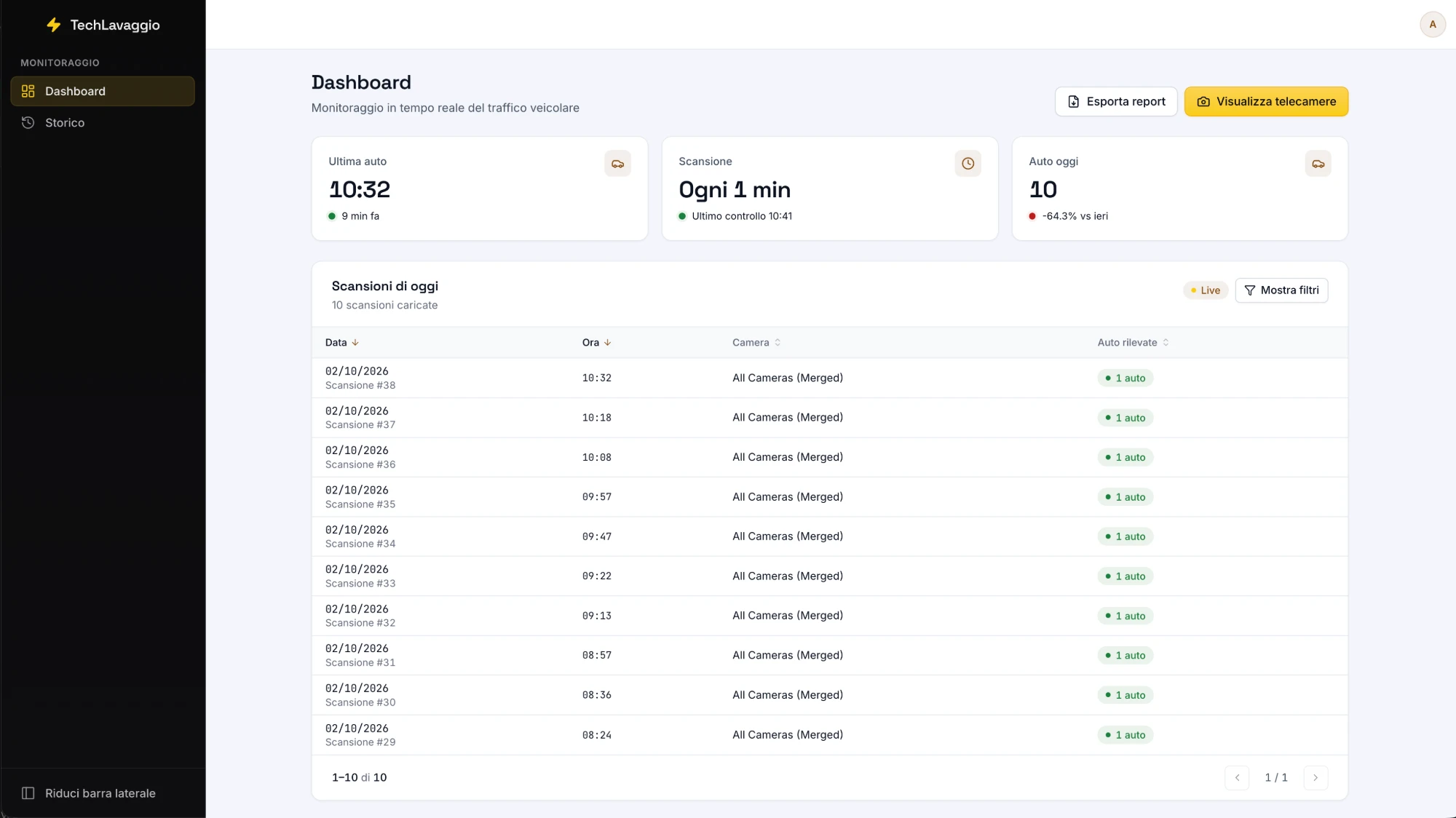Click 1 auto badge for Scansione #31
Viewport: 1456px width, 818px height.
click(1125, 656)
